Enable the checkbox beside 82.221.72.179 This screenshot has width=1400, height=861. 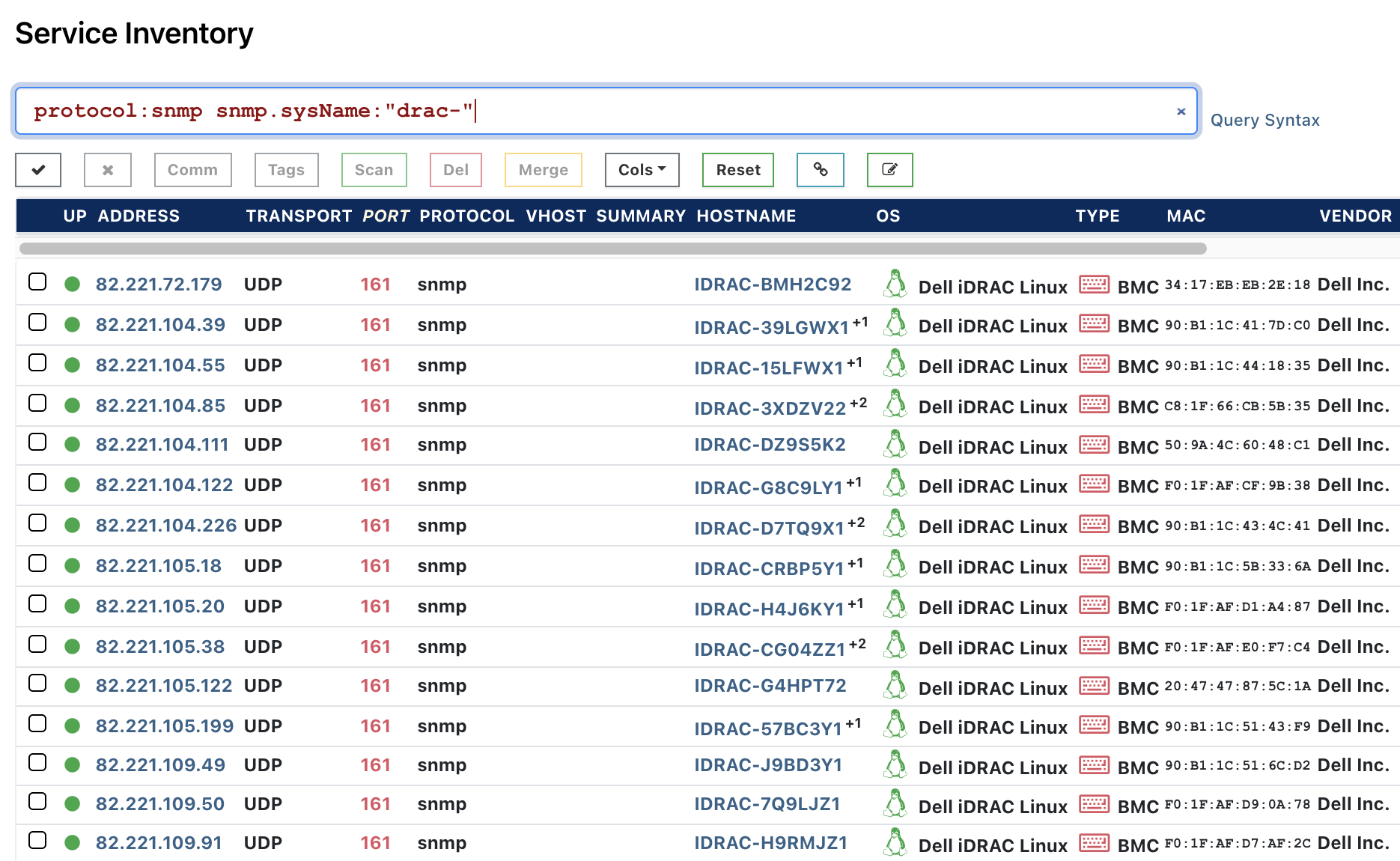37,281
